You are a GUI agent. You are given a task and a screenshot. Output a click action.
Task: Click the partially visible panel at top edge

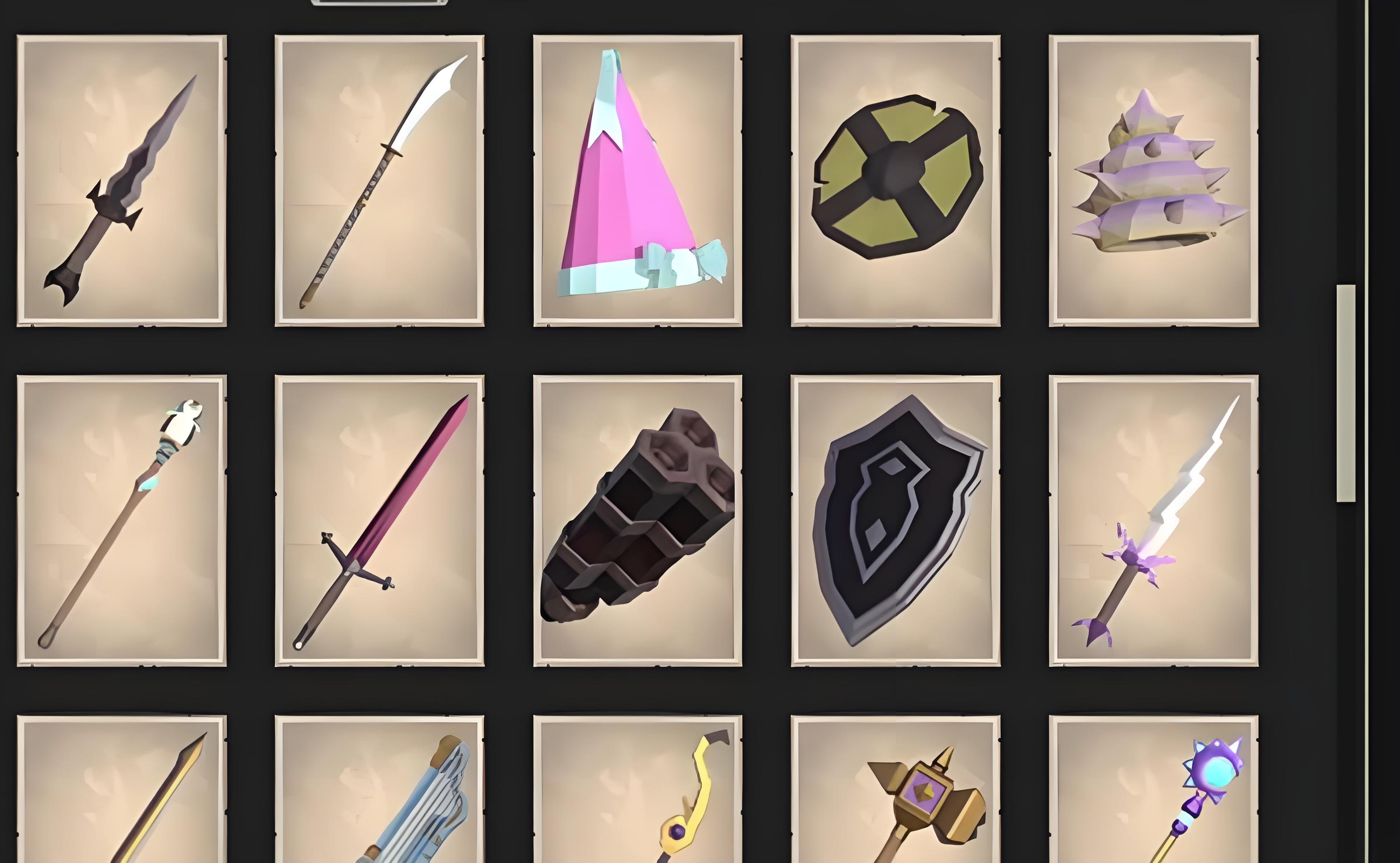pos(379,2)
